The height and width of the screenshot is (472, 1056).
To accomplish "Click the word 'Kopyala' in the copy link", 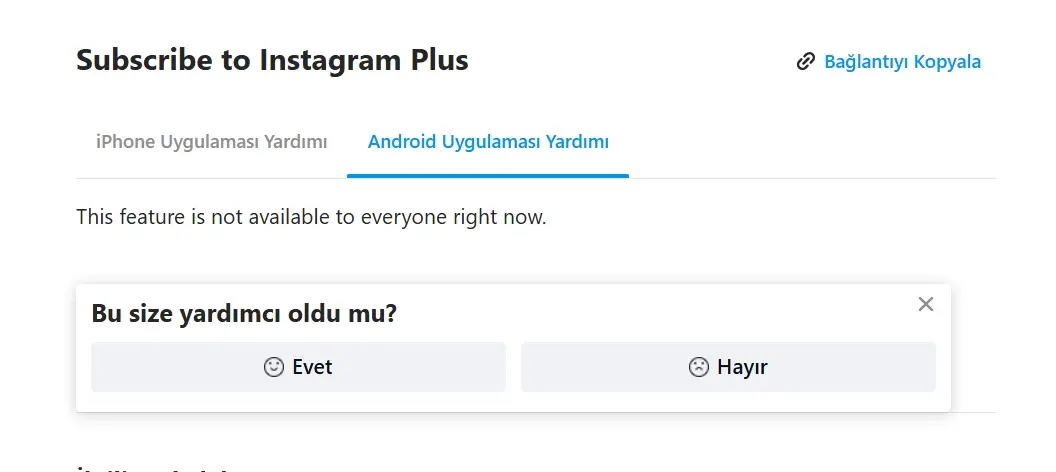I will tap(949, 62).
